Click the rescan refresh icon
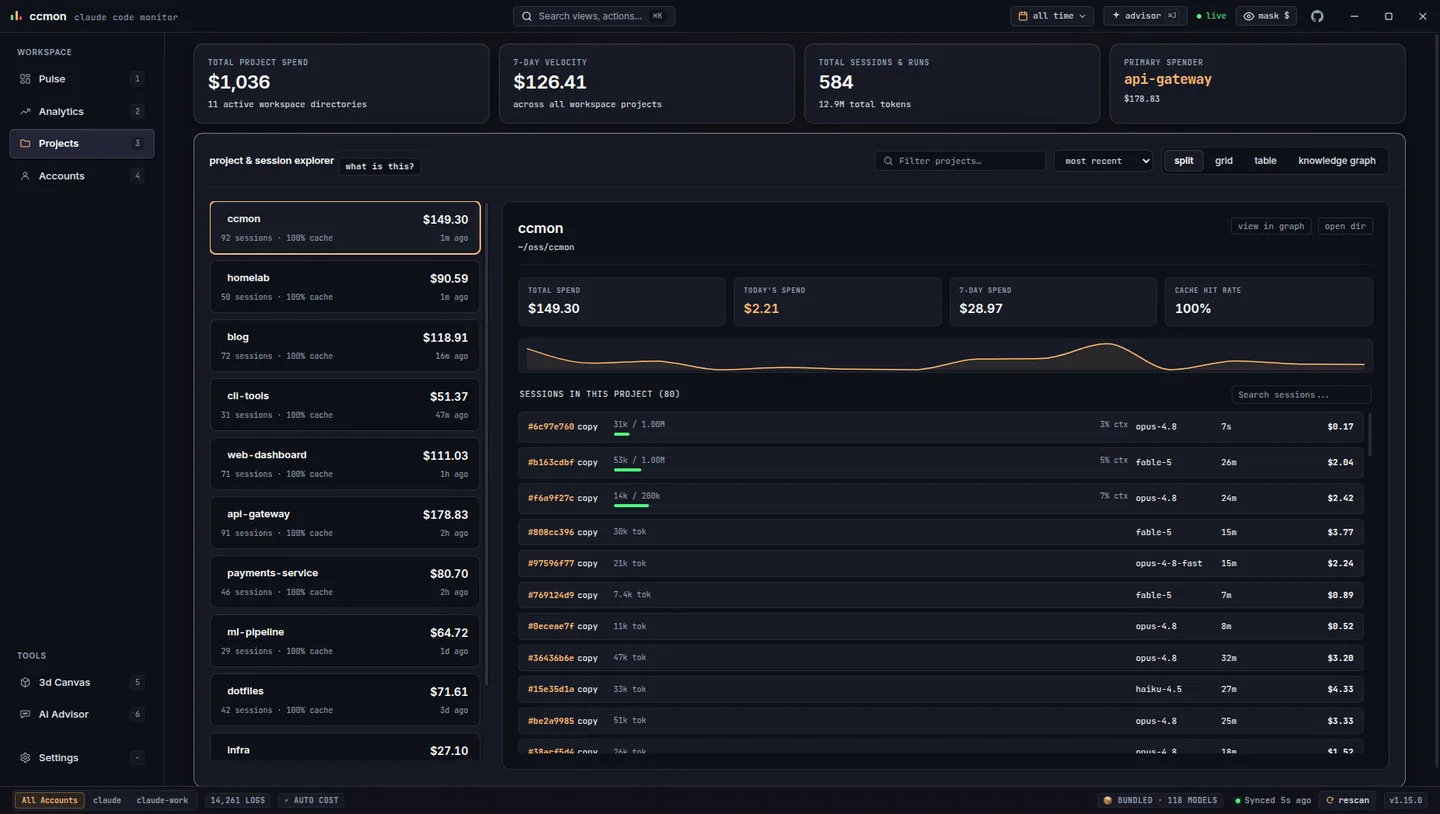 click(1330, 800)
